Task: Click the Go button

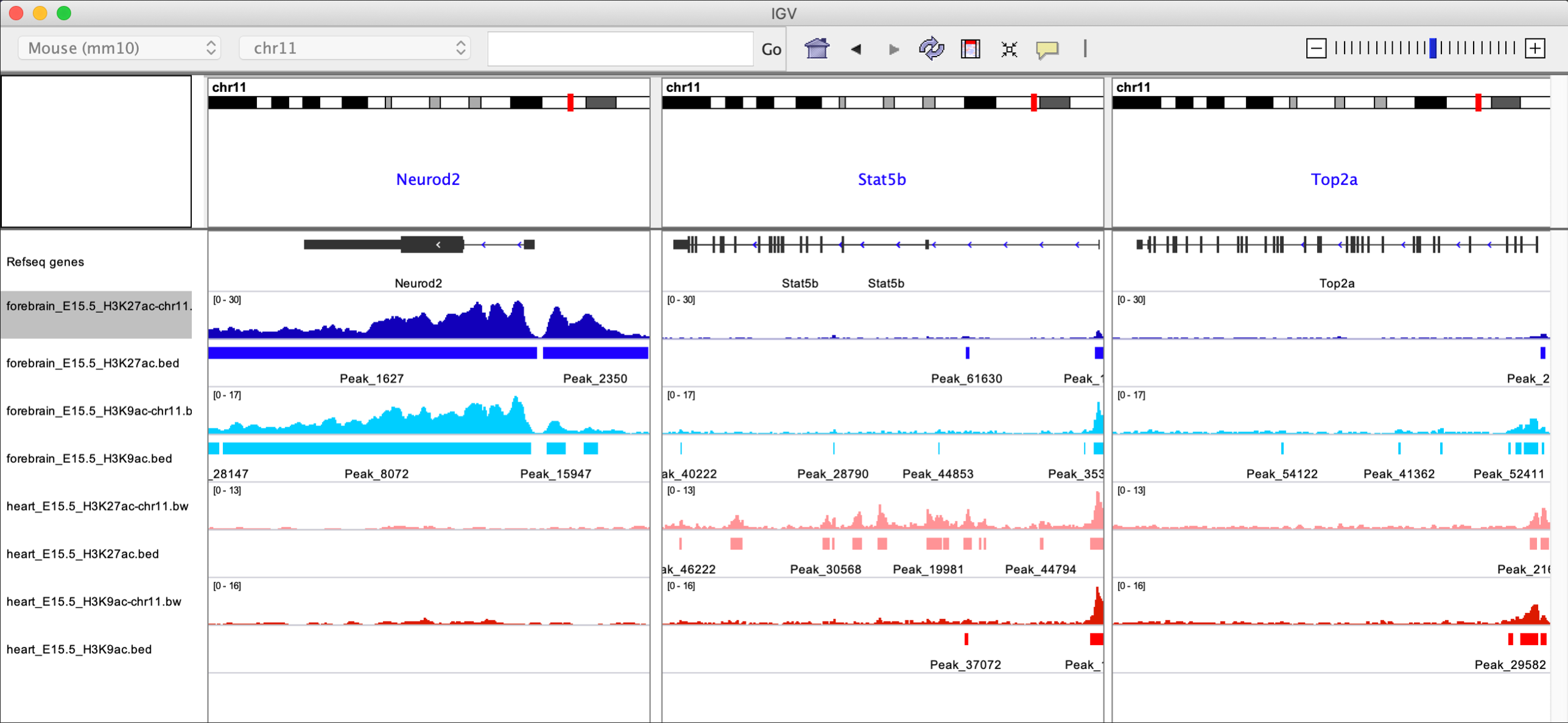Action: coord(771,49)
